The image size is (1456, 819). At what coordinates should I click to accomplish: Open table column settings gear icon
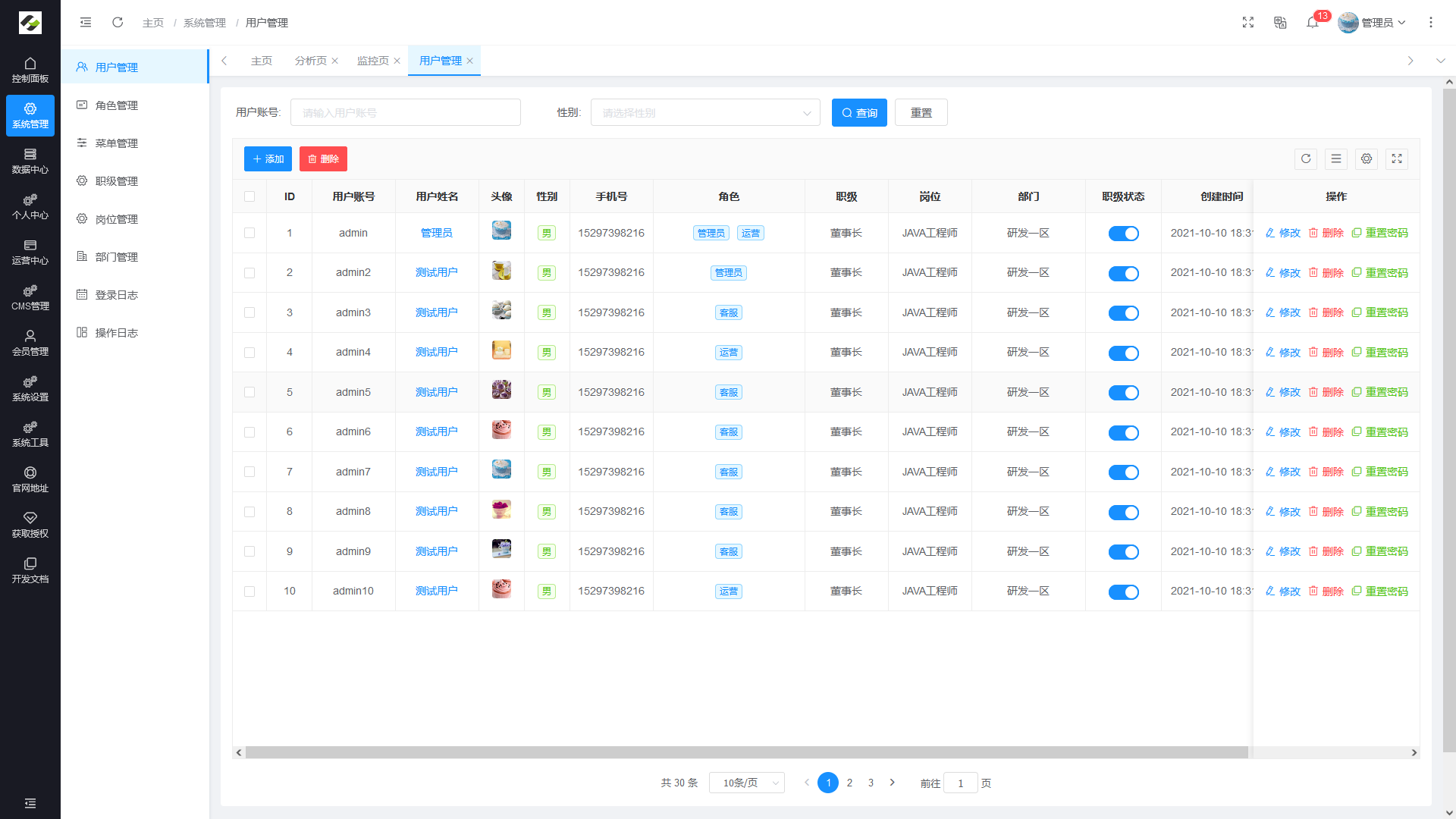(1366, 158)
